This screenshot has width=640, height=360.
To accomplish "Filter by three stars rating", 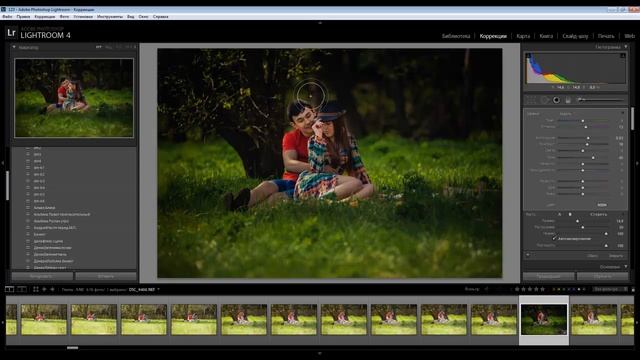I will pos(530,289).
